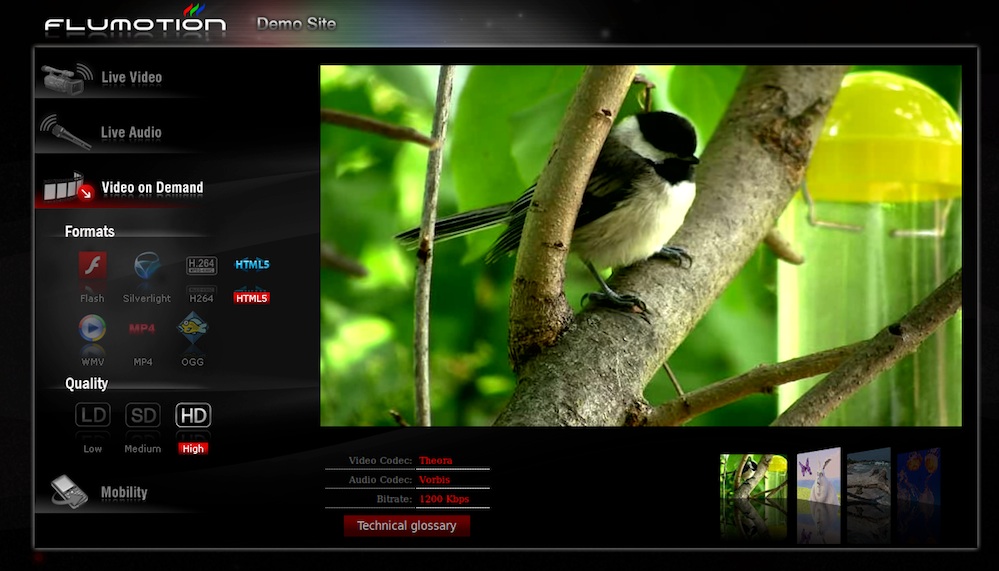Click the Demo Site header text
The image size is (999, 571).
296,23
